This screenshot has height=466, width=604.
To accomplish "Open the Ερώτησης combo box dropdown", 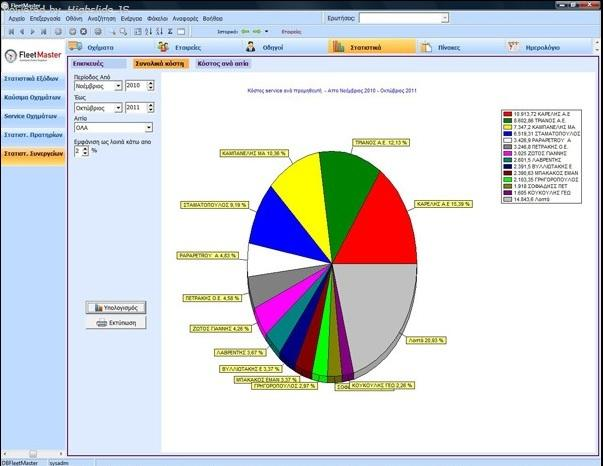I will point(445,18).
